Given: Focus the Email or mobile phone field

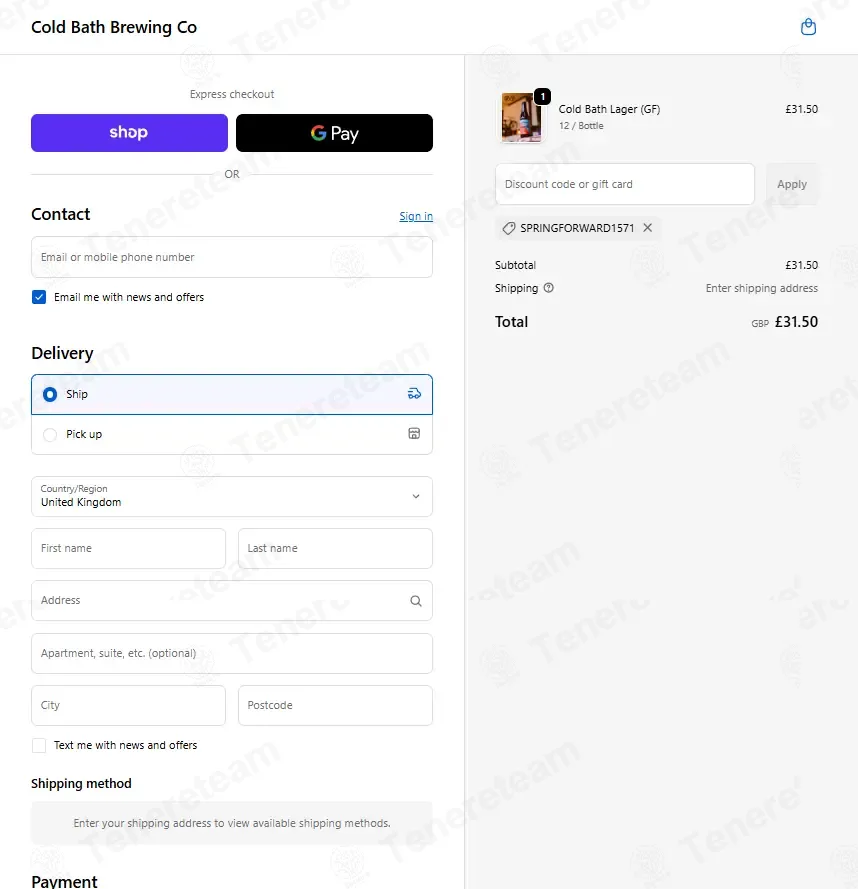Looking at the screenshot, I should pyautogui.click(x=232, y=257).
